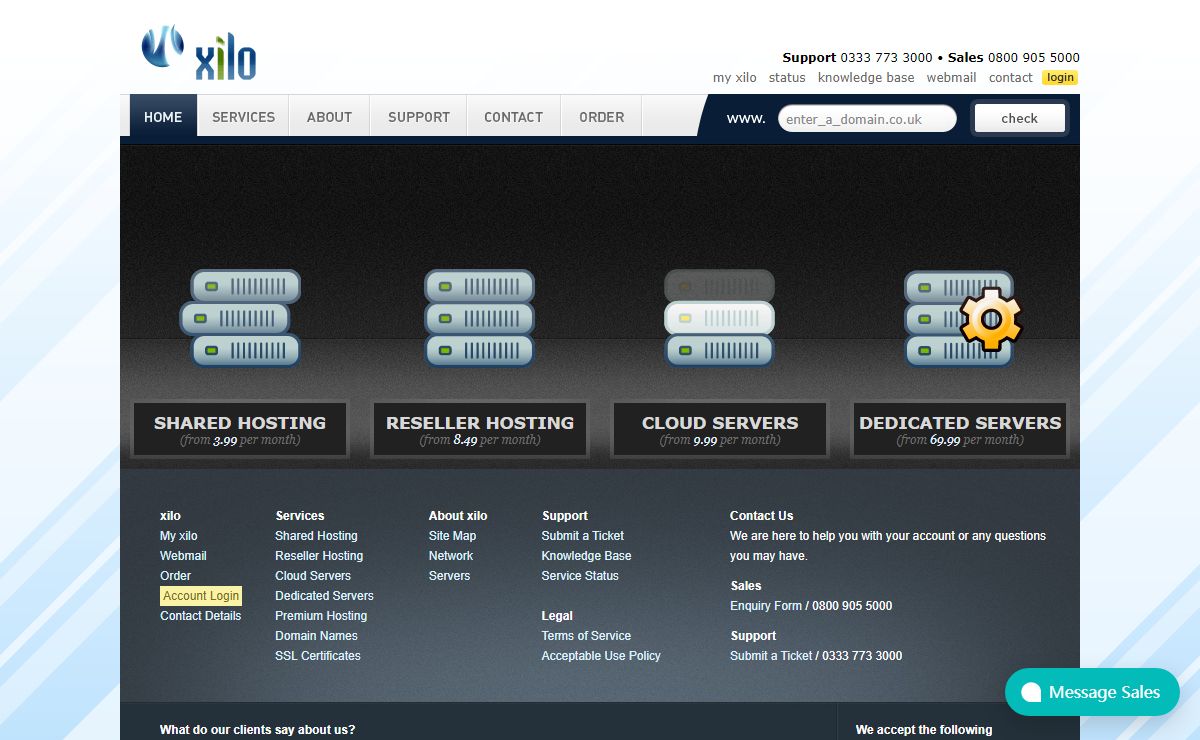Open Webmail footer link

[183, 556]
